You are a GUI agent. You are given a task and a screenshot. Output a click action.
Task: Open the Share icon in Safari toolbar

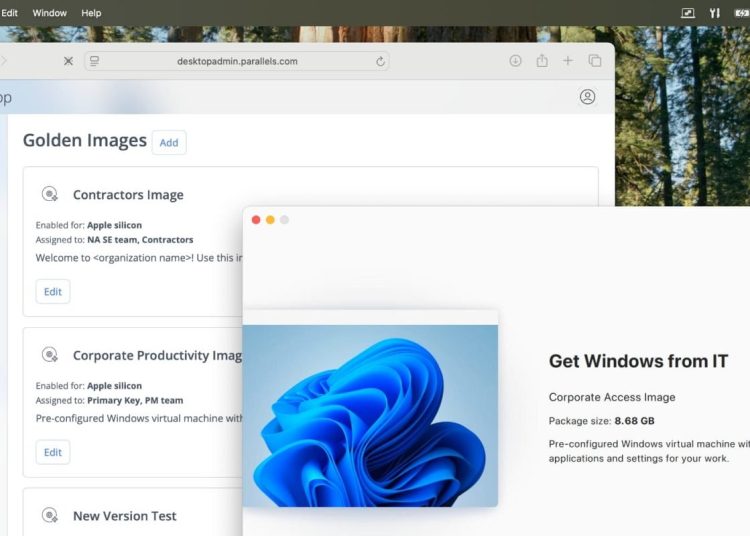(541, 61)
